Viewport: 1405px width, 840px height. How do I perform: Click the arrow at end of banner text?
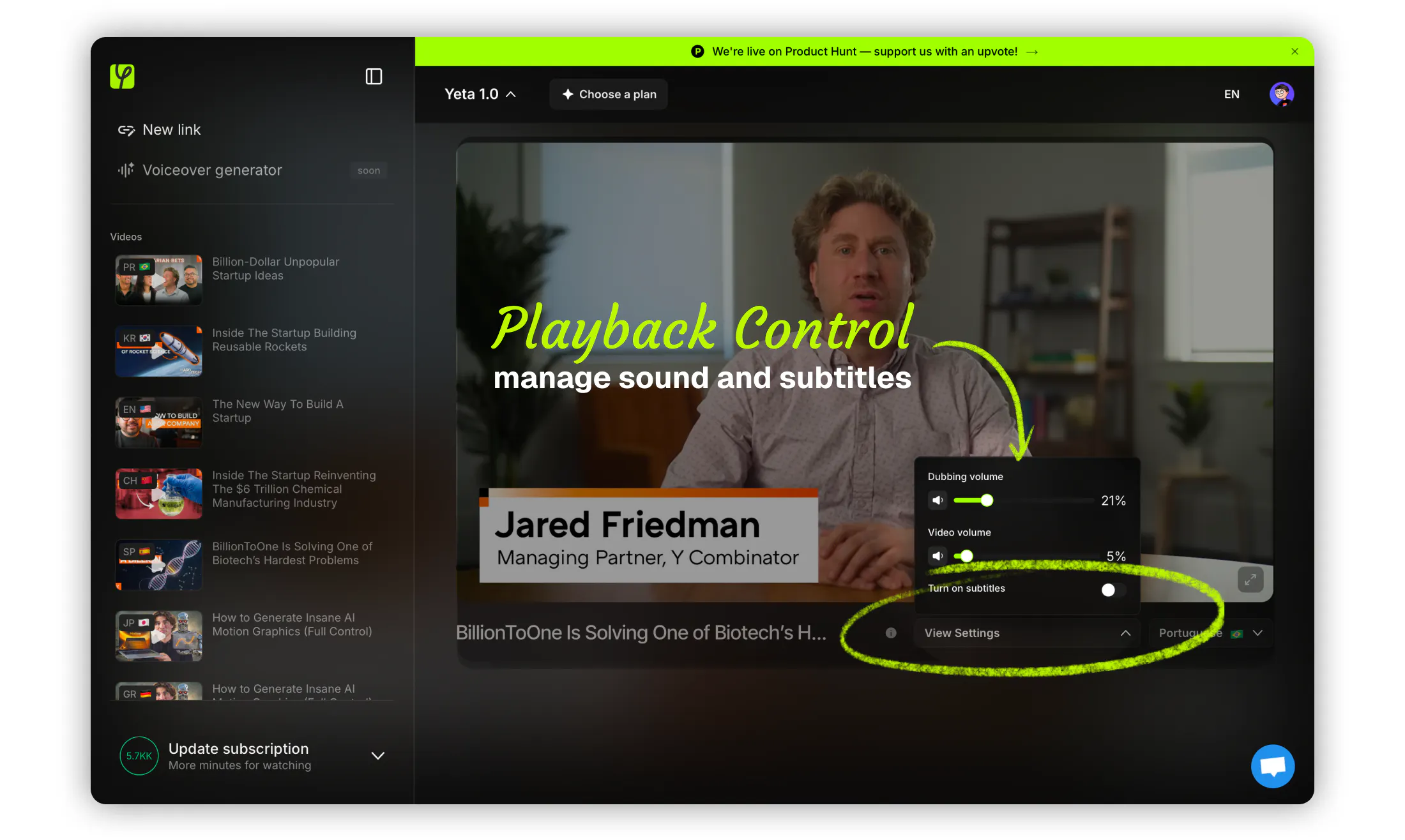[1032, 52]
